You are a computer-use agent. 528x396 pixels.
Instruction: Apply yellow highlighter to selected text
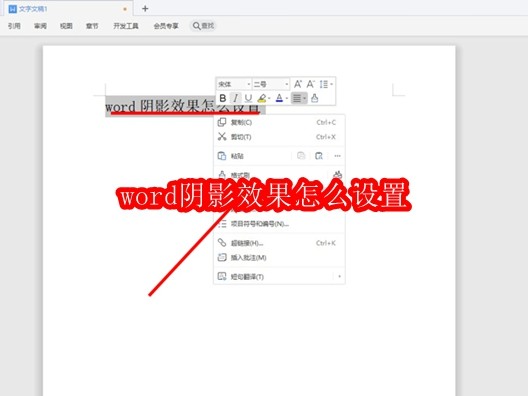click(x=262, y=98)
